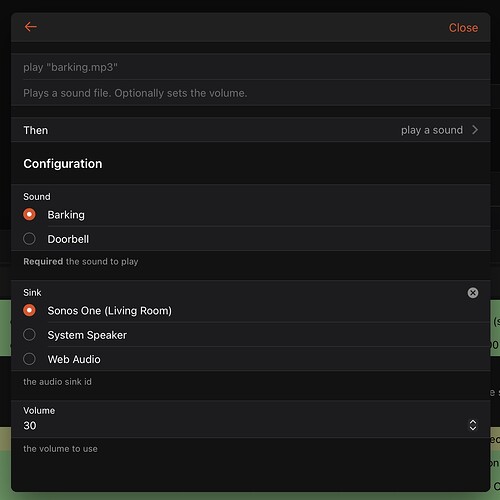Select the Barking sound radio button
This screenshot has width=500, height=500.
[29, 214]
